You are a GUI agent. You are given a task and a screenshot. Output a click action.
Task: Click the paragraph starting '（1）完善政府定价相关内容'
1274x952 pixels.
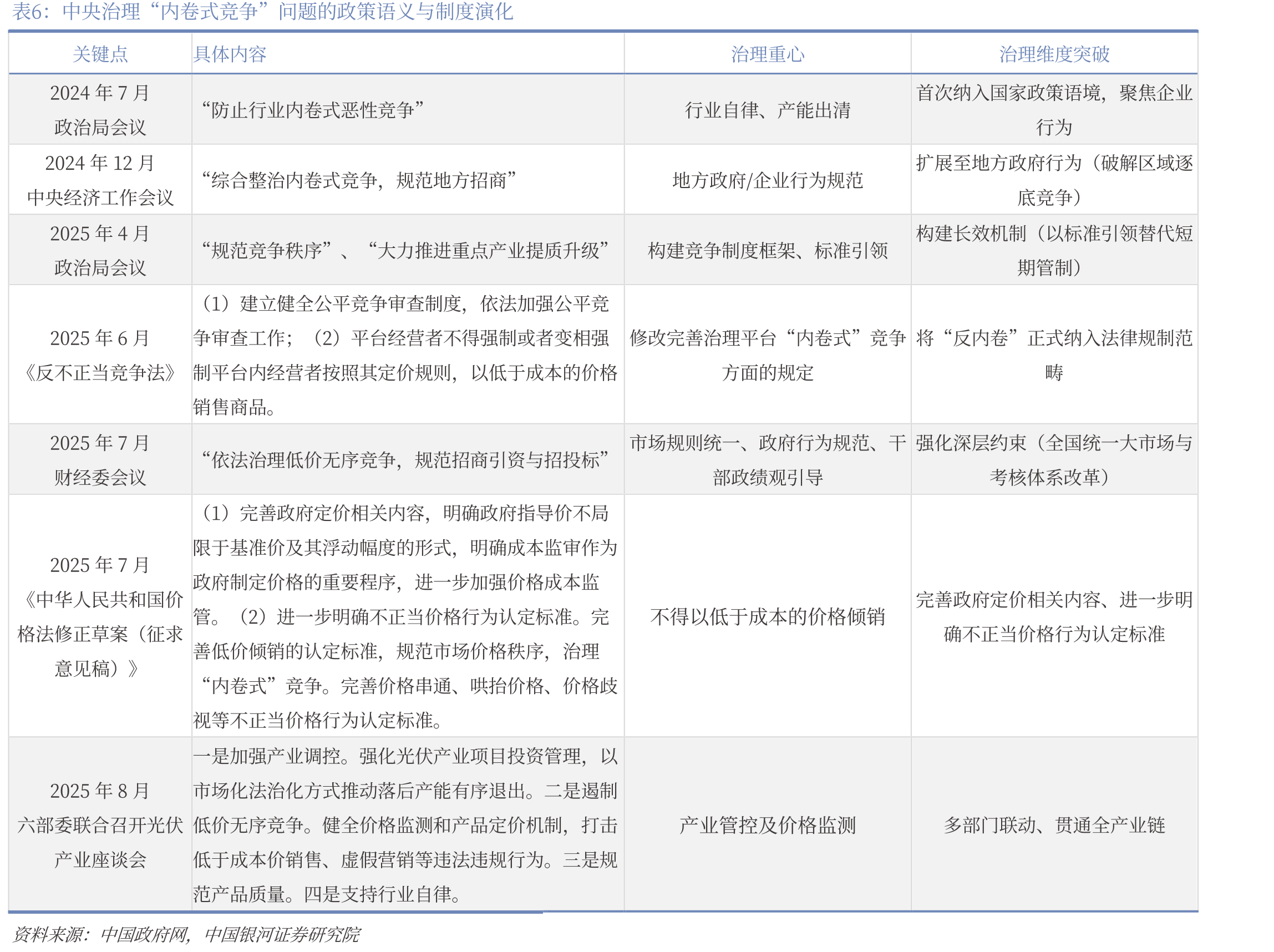[405, 616]
